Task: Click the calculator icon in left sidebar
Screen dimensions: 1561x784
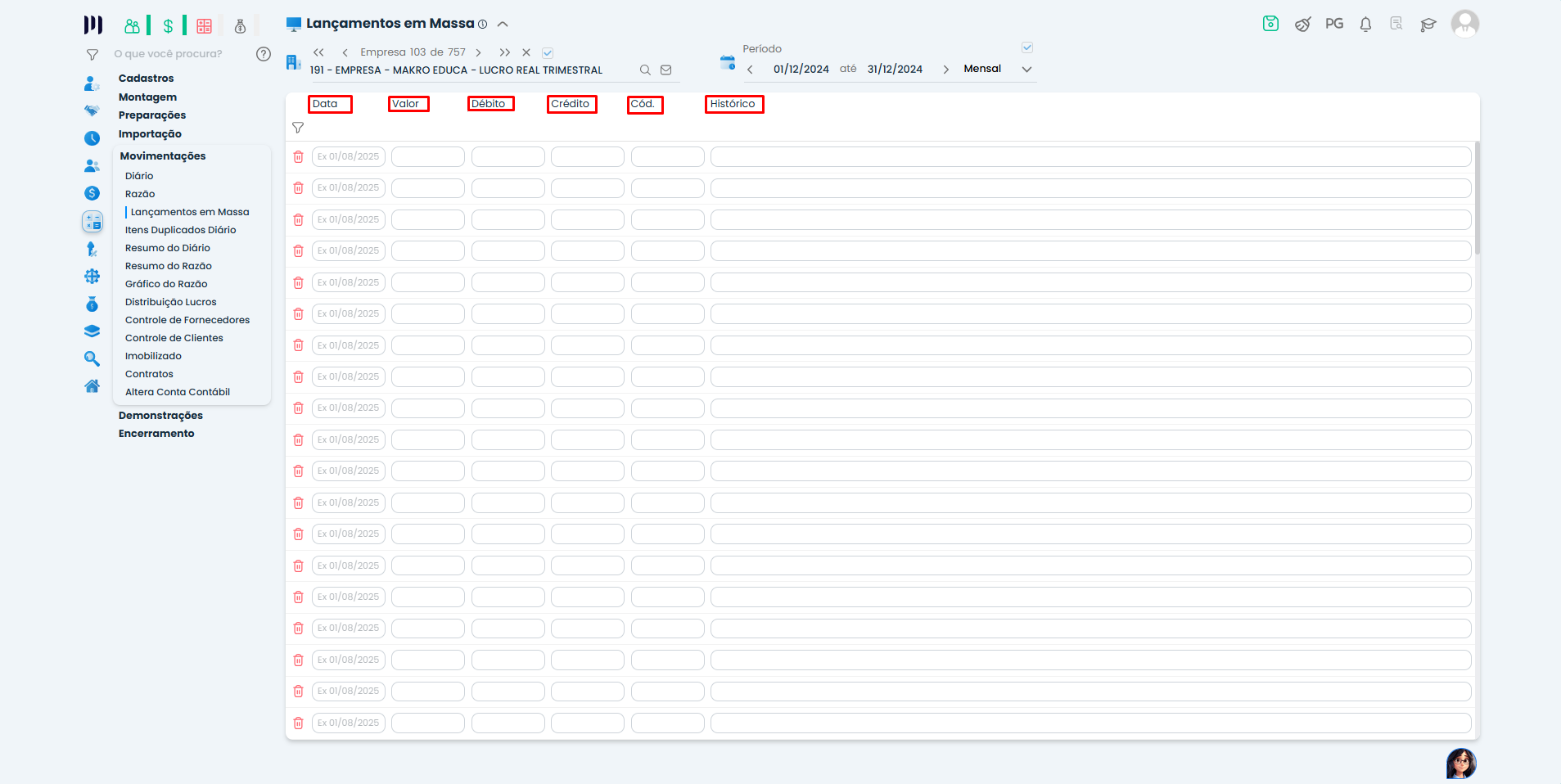Action: click(x=92, y=222)
